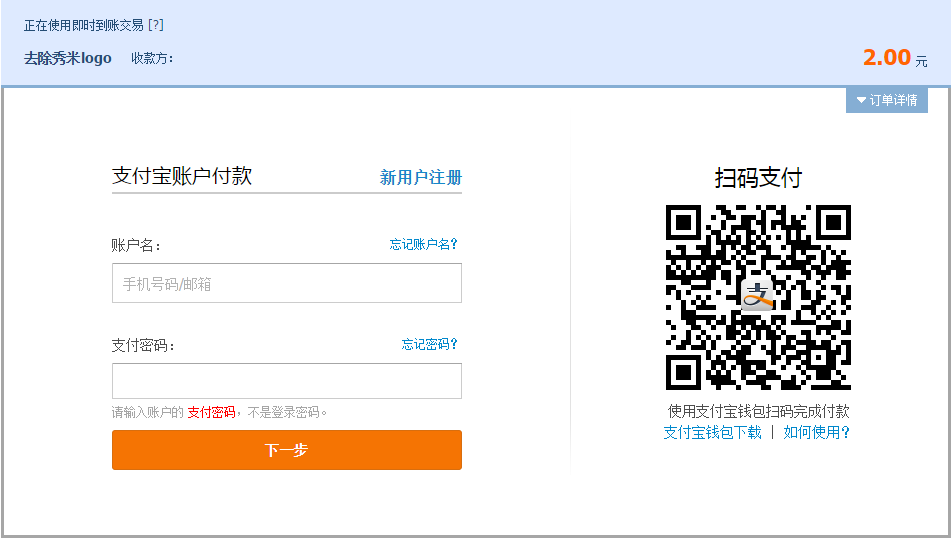Open the 如何使用? help link
The height and width of the screenshot is (539, 952).
coord(816,432)
